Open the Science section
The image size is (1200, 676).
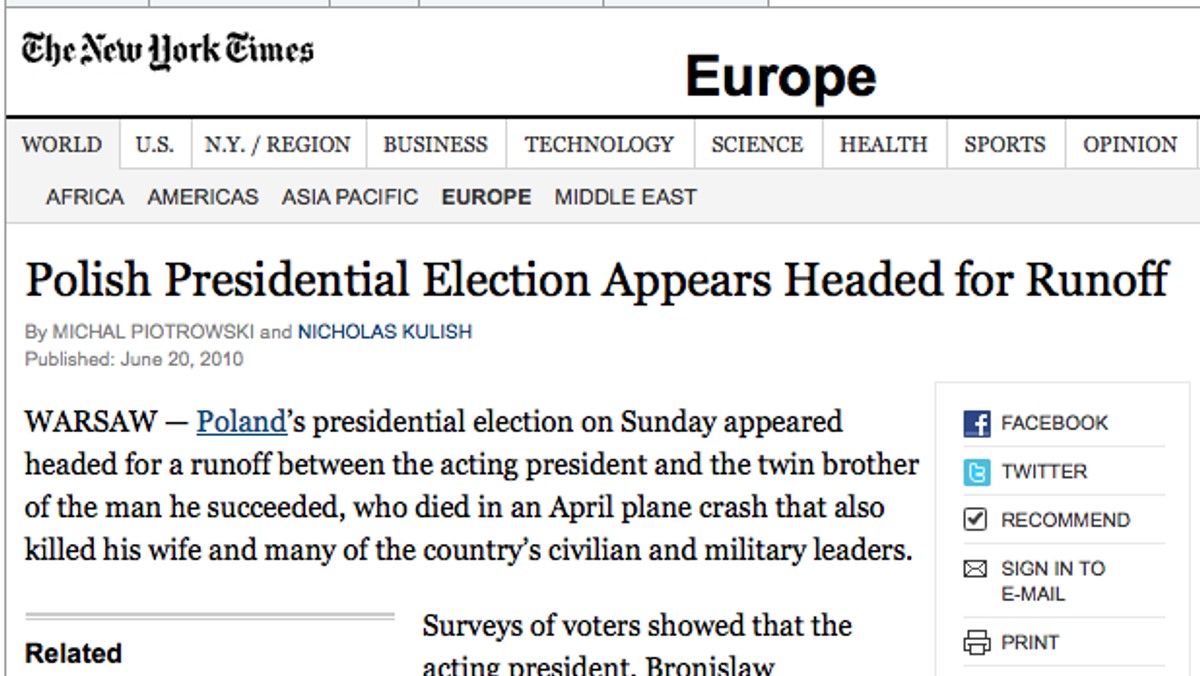tap(757, 144)
